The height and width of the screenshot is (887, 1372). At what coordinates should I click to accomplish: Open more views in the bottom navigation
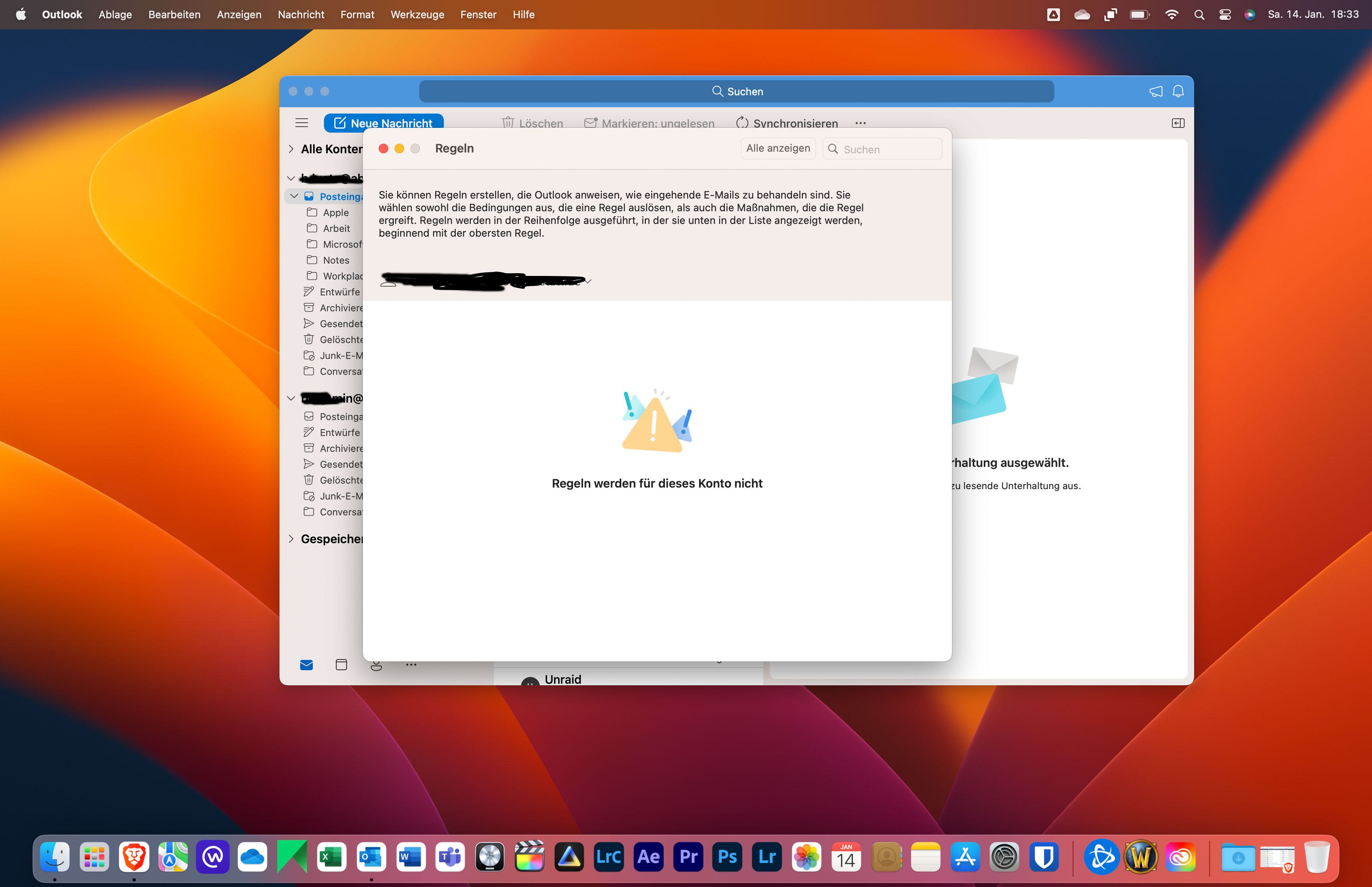pyautogui.click(x=411, y=665)
